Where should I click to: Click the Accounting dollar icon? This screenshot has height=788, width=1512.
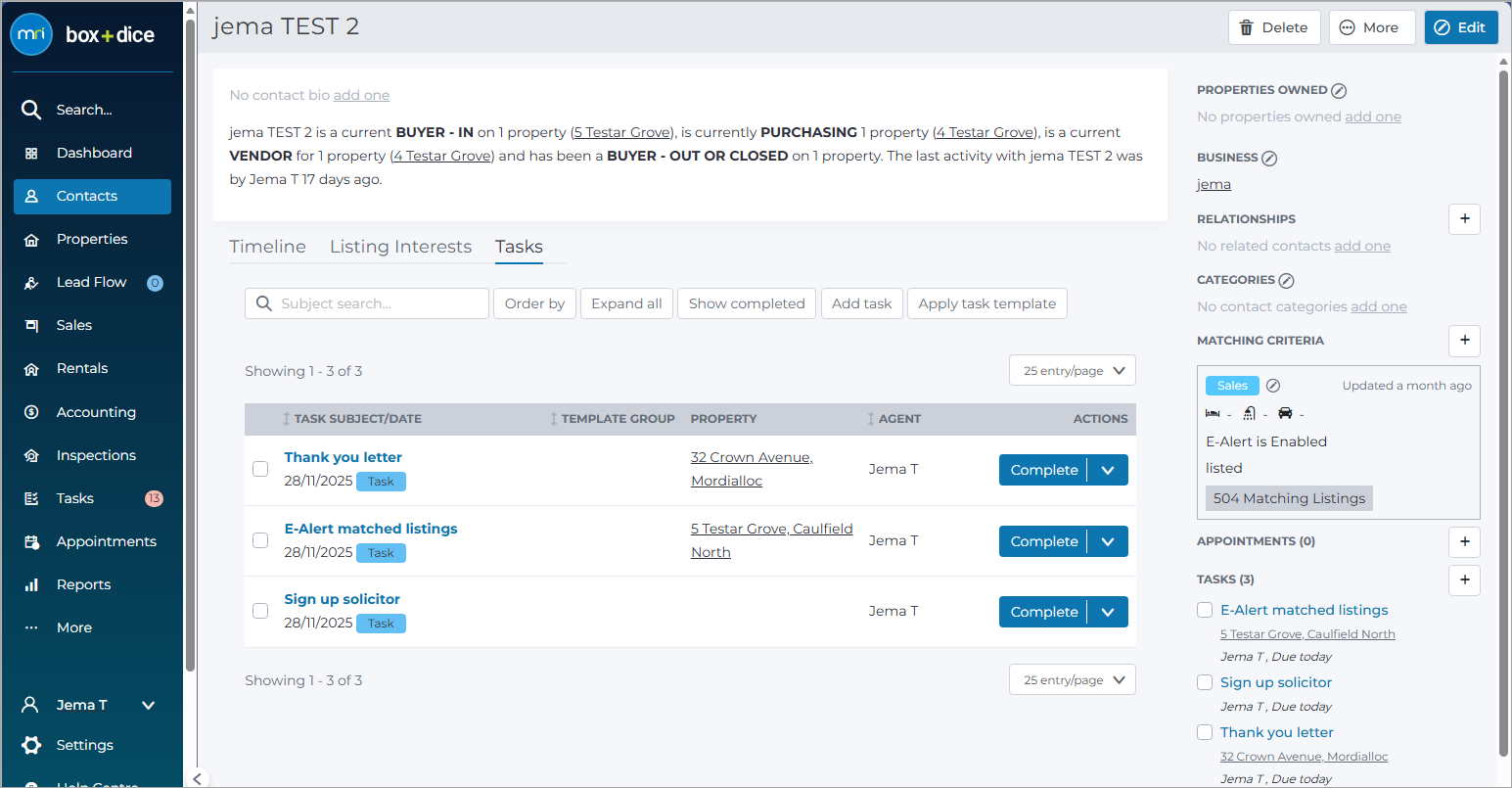coord(31,412)
